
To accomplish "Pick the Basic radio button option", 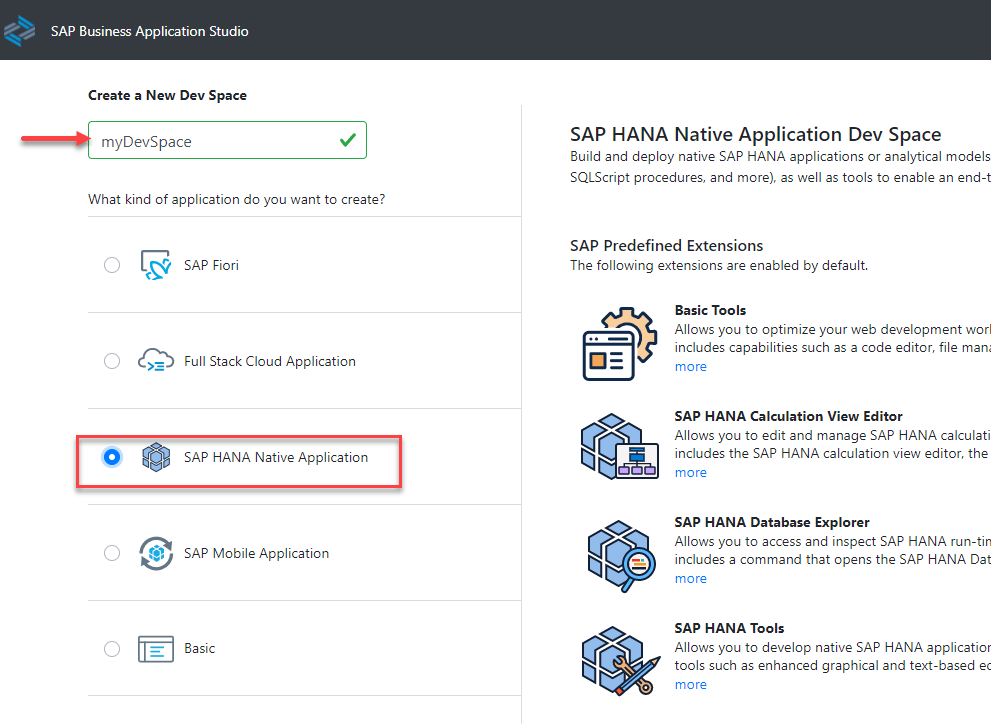I will click(x=112, y=649).
